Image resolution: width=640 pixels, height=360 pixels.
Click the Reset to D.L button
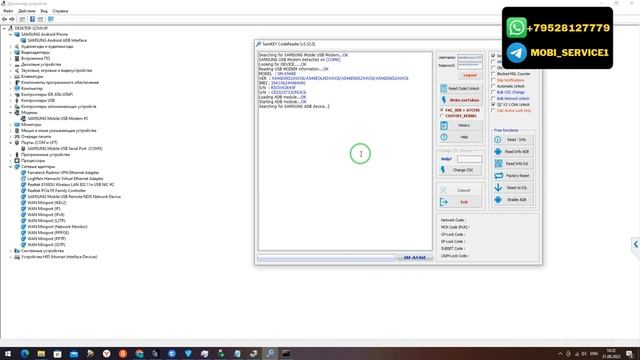[513, 188]
